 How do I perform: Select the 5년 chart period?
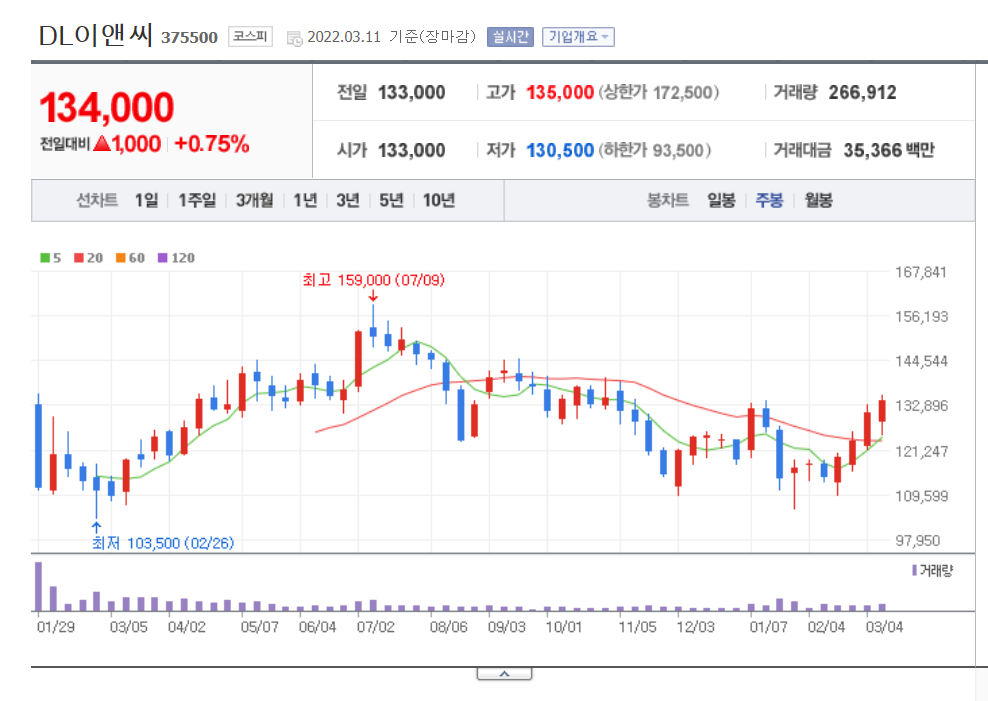tap(391, 200)
